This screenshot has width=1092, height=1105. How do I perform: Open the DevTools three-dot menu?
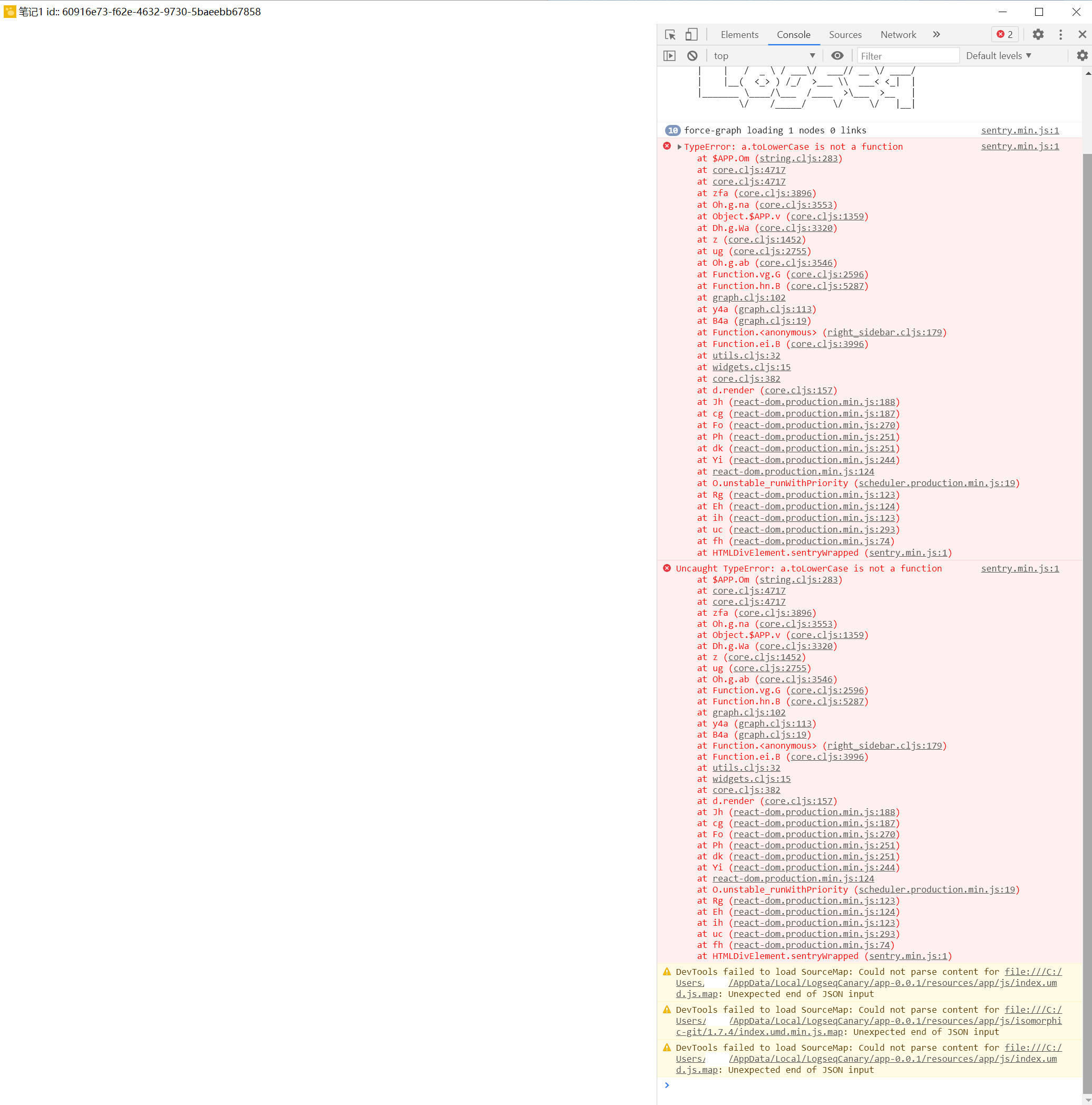click(1060, 35)
